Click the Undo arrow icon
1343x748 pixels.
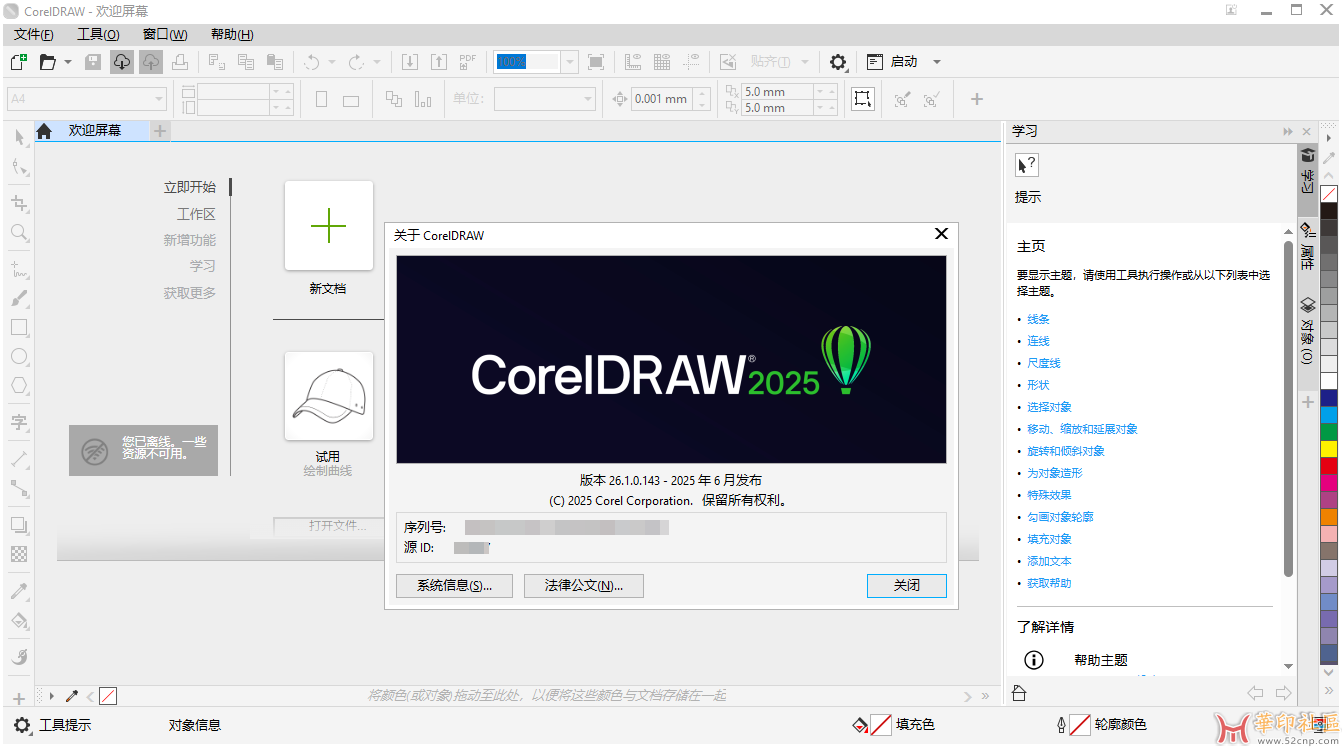(x=311, y=62)
